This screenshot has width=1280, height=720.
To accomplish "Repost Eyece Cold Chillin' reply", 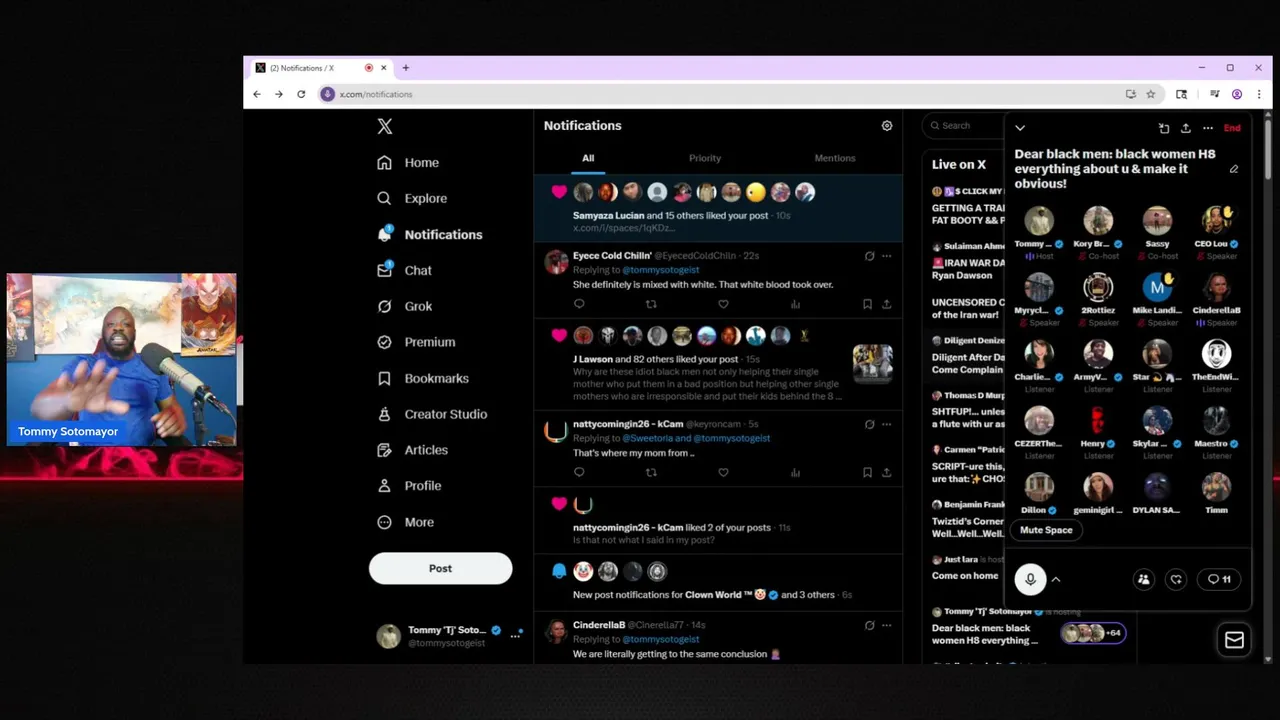I will coord(651,304).
